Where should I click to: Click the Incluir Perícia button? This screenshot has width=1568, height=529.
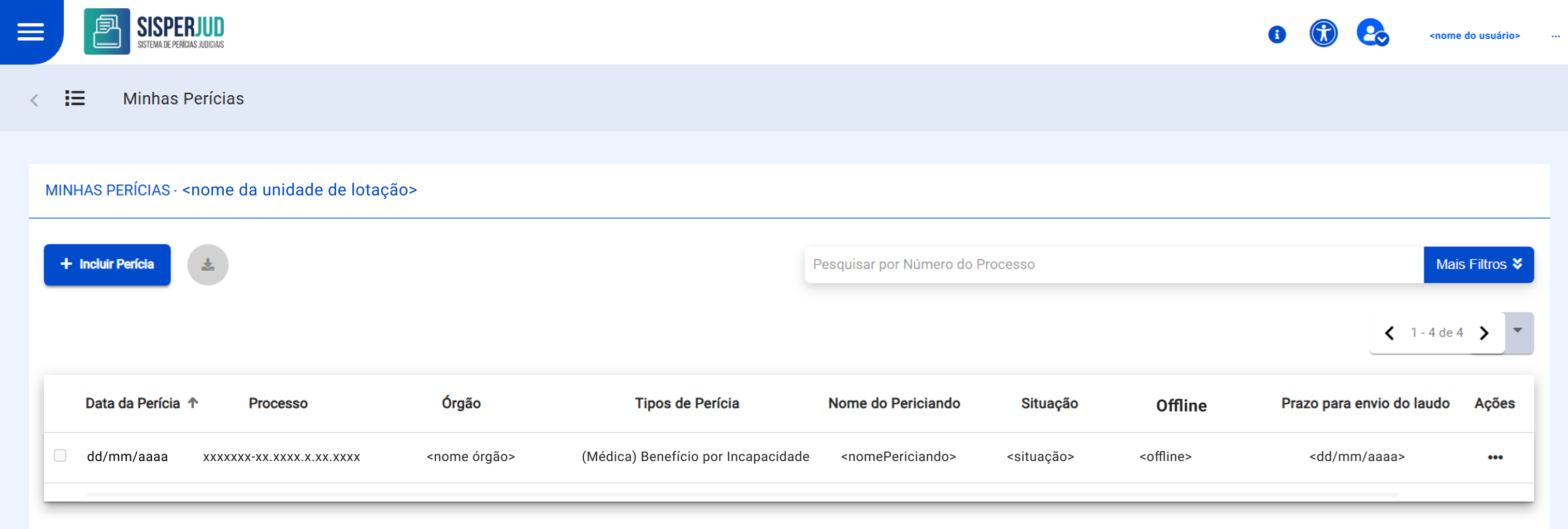(107, 264)
